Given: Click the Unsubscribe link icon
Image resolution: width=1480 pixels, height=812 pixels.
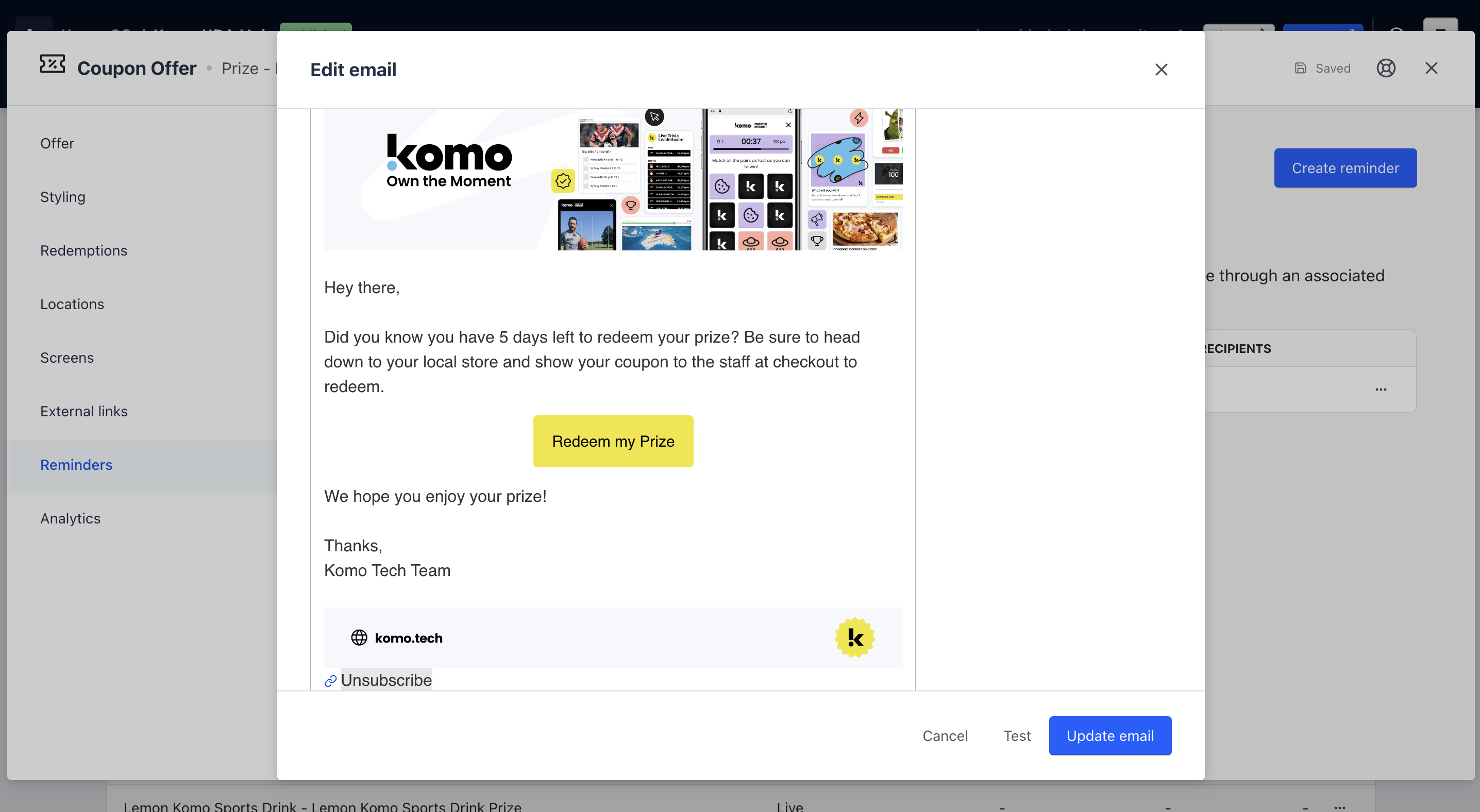Looking at the screenshot, I should (x=330, y=681).
